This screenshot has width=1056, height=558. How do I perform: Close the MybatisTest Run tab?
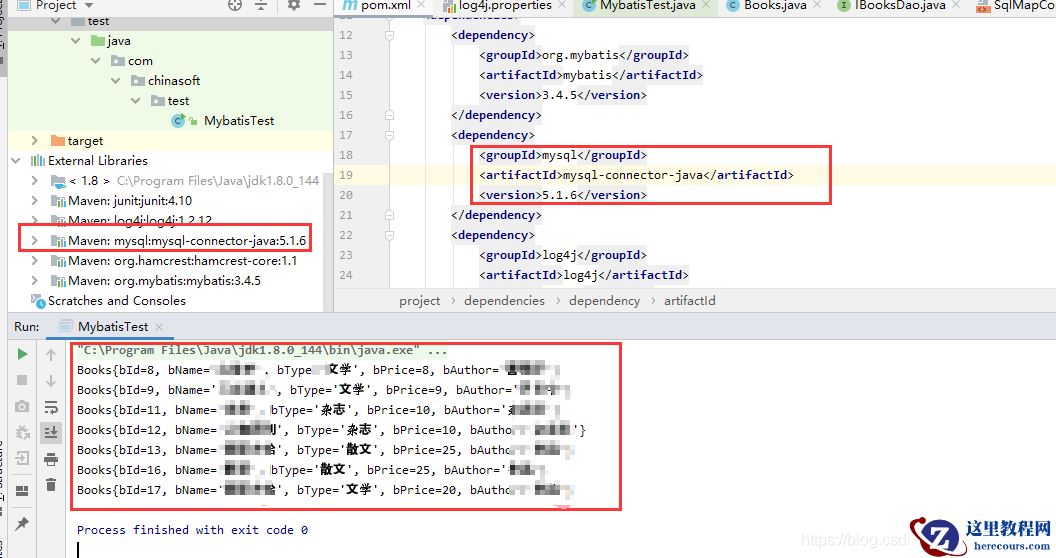coord(159,326)
